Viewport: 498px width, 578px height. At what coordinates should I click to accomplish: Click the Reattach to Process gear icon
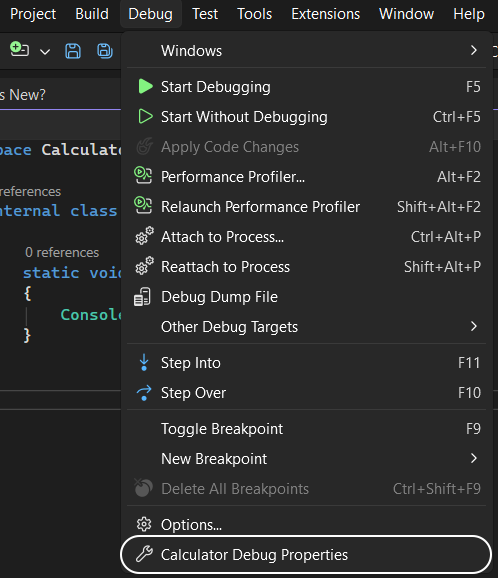(144, 266)
